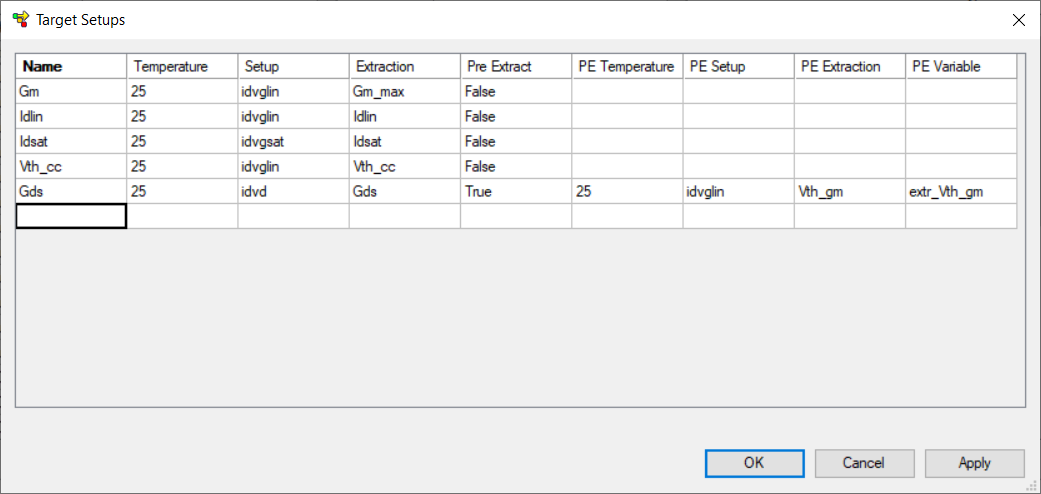
Task: Click the False Pre Extract cell for Idlin
Action: [x=516, y=116]
